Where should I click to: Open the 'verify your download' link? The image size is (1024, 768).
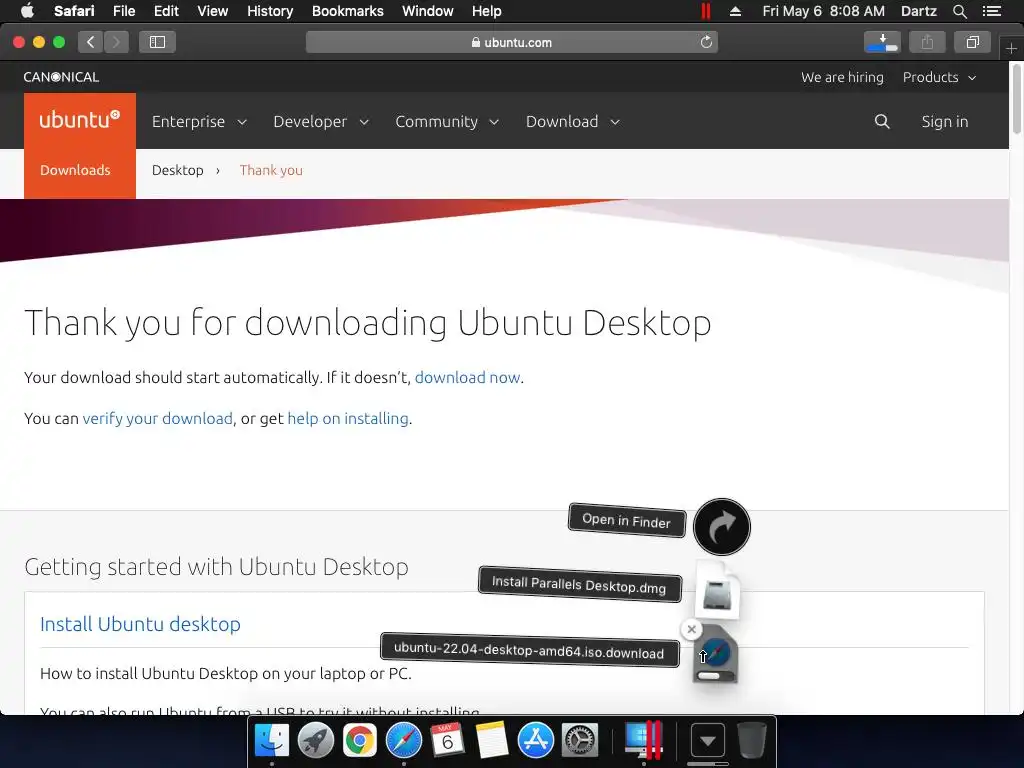(x=157, y=419)
